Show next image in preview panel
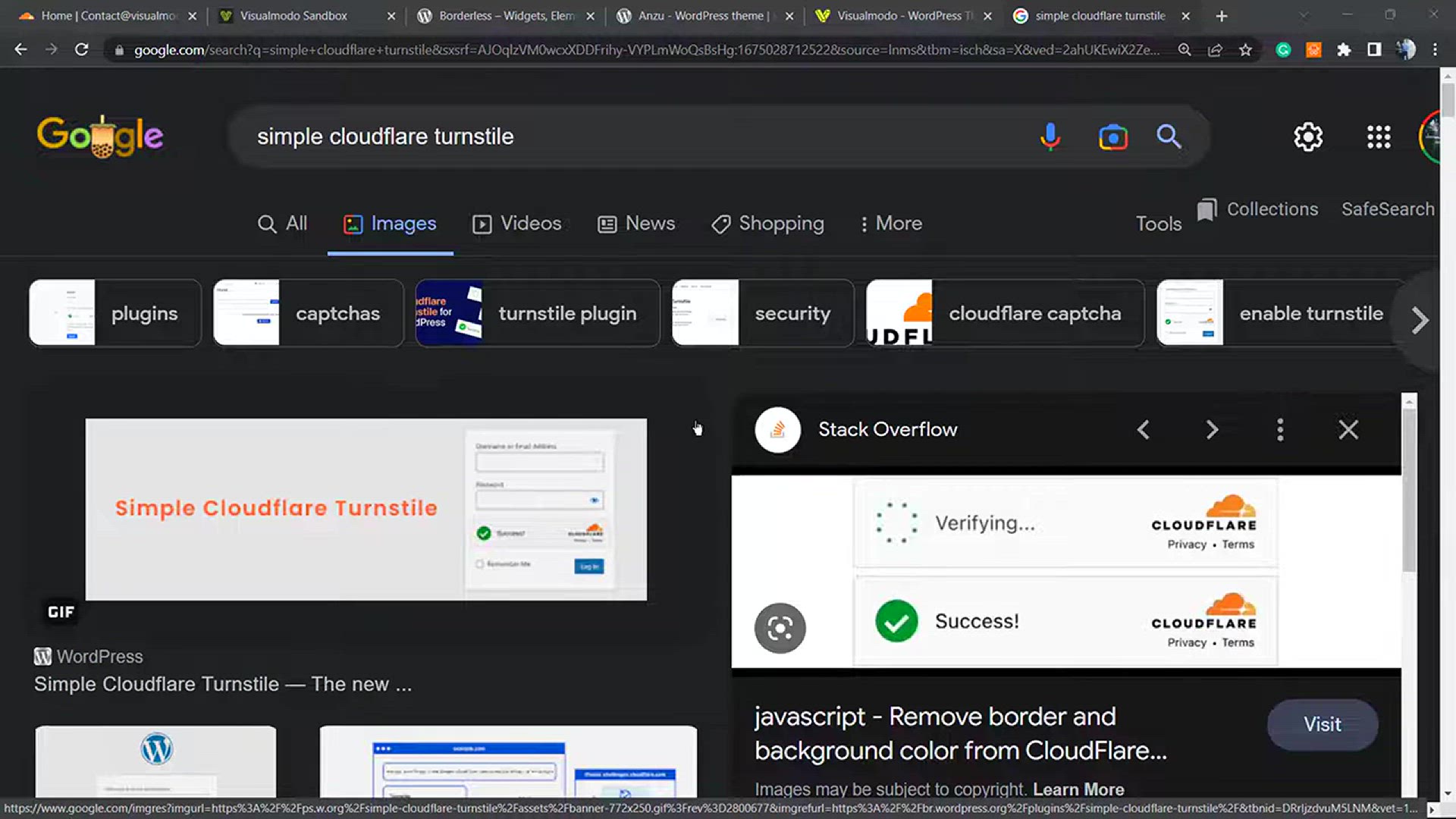The height and width of the screenshot is (819, 1456). [x=1212, y=430]
